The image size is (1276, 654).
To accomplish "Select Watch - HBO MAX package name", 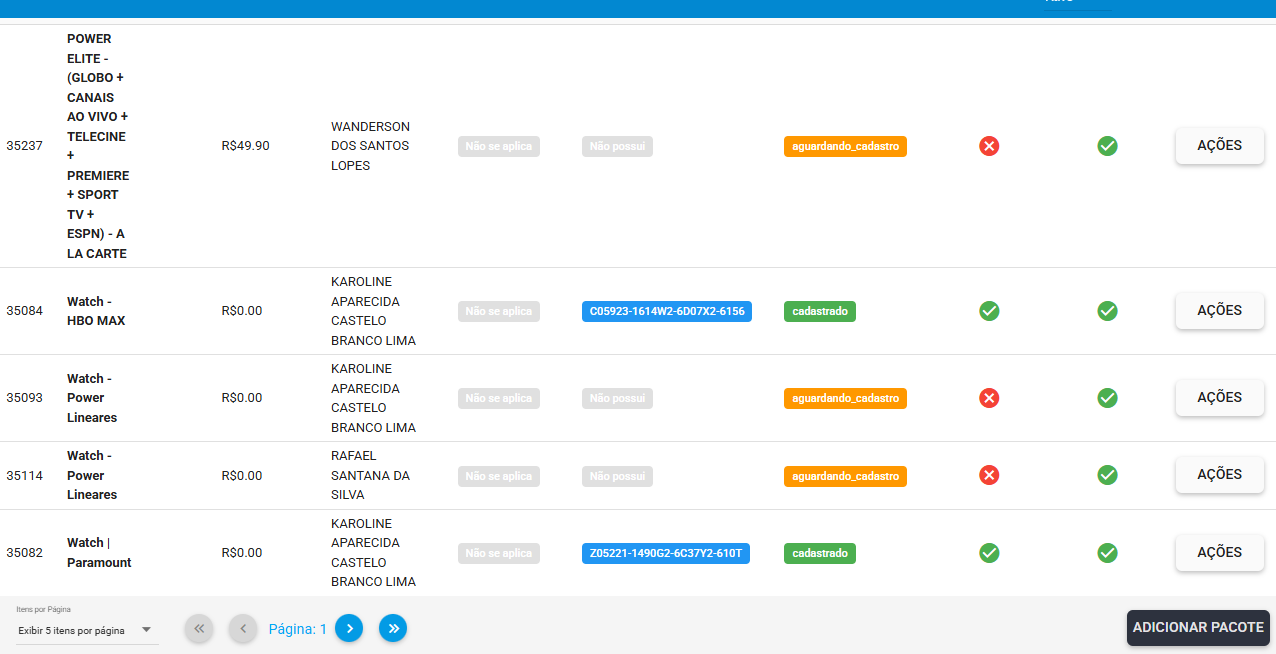I will pos(96,311).
